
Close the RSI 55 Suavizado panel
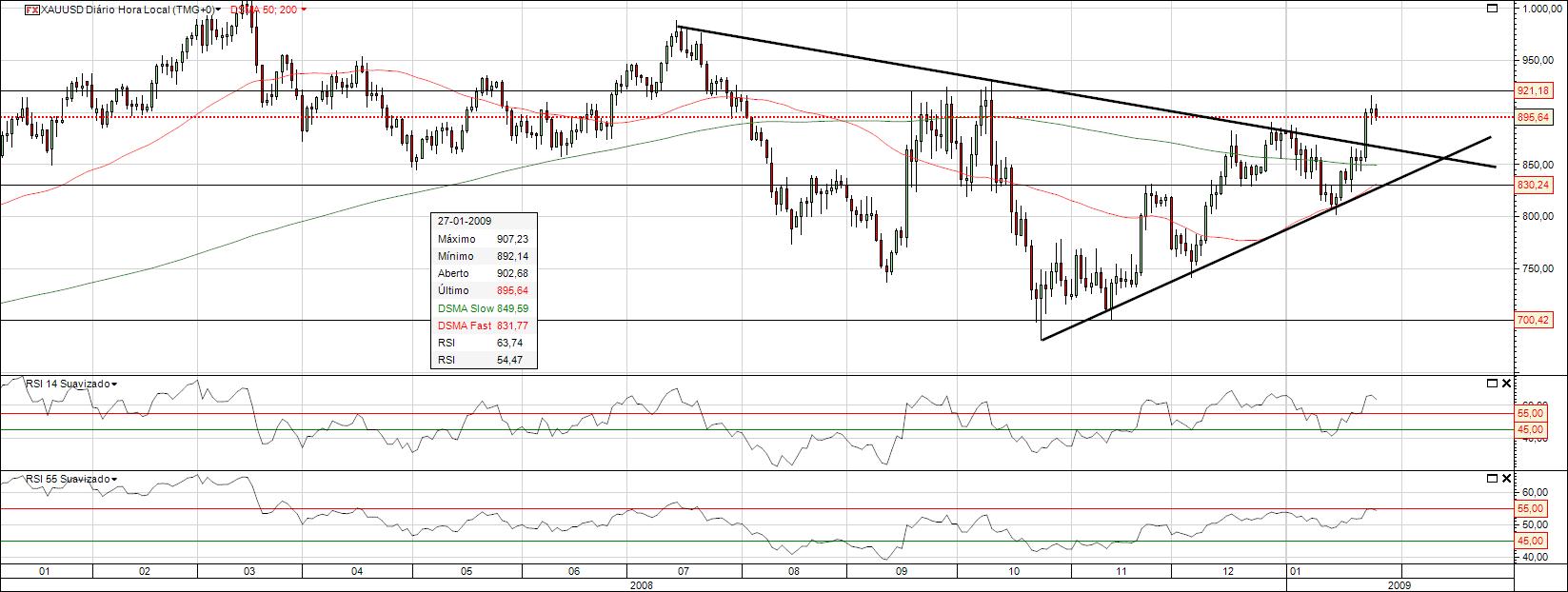tap(1505, 478)
